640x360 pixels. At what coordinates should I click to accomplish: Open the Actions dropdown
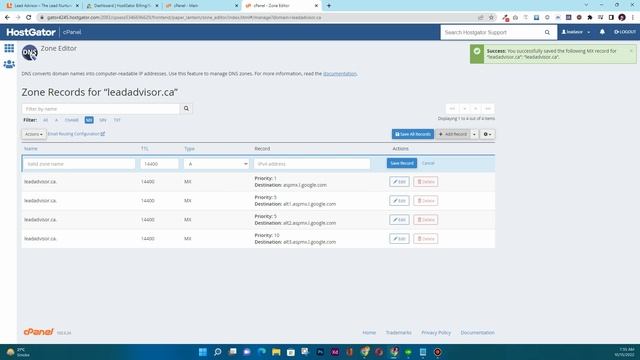click(33, 134)
